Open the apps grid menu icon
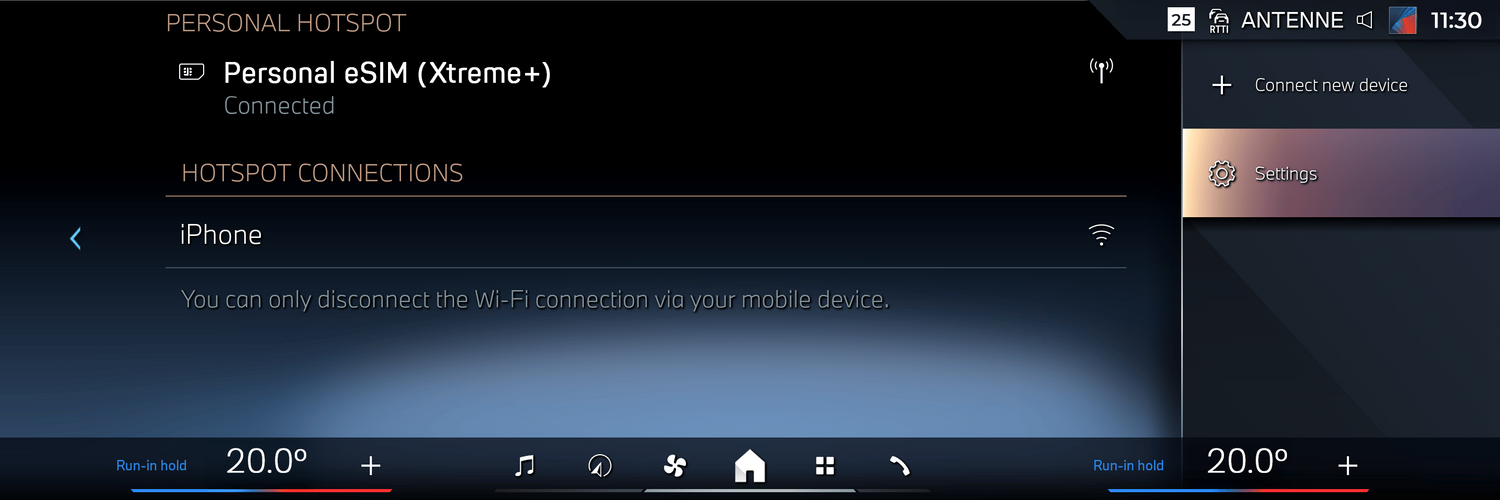1500x500 pixels. coord(825,465)
